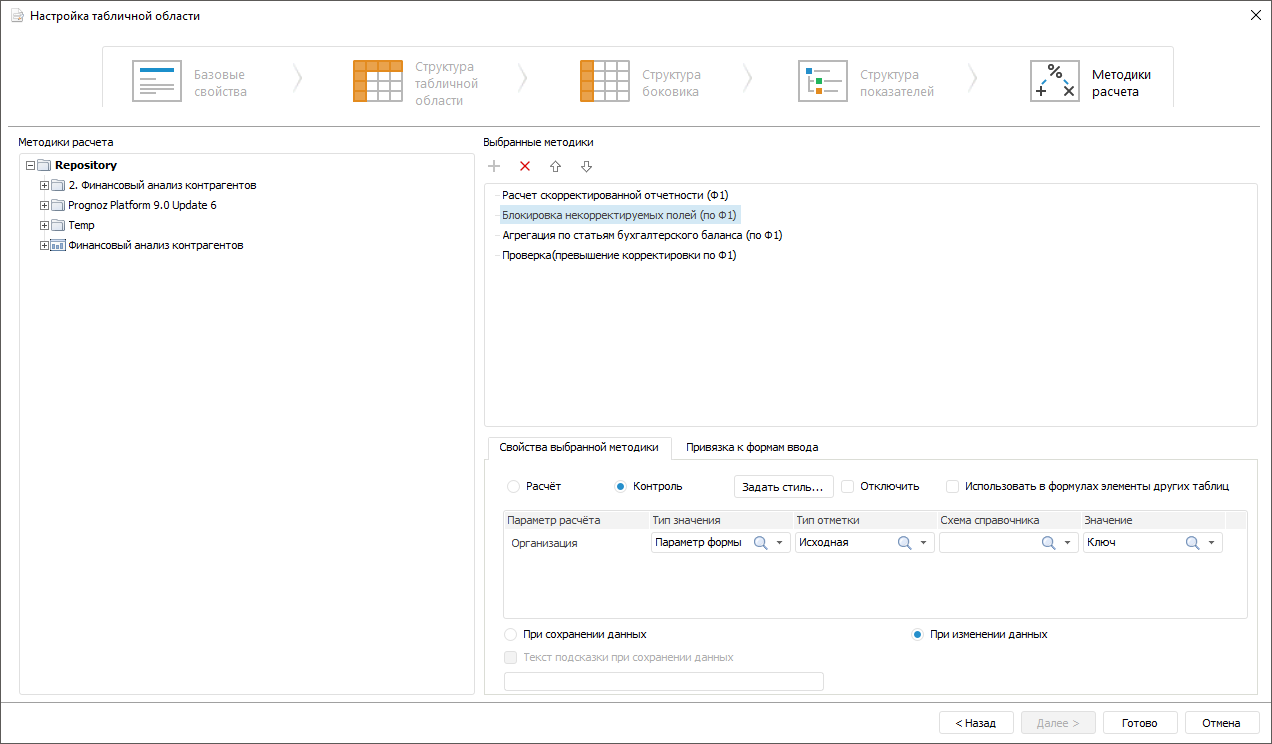Toggle the Отключить checkbox
The width and height of the screenshot is (1272, 744).
(848, 487)
